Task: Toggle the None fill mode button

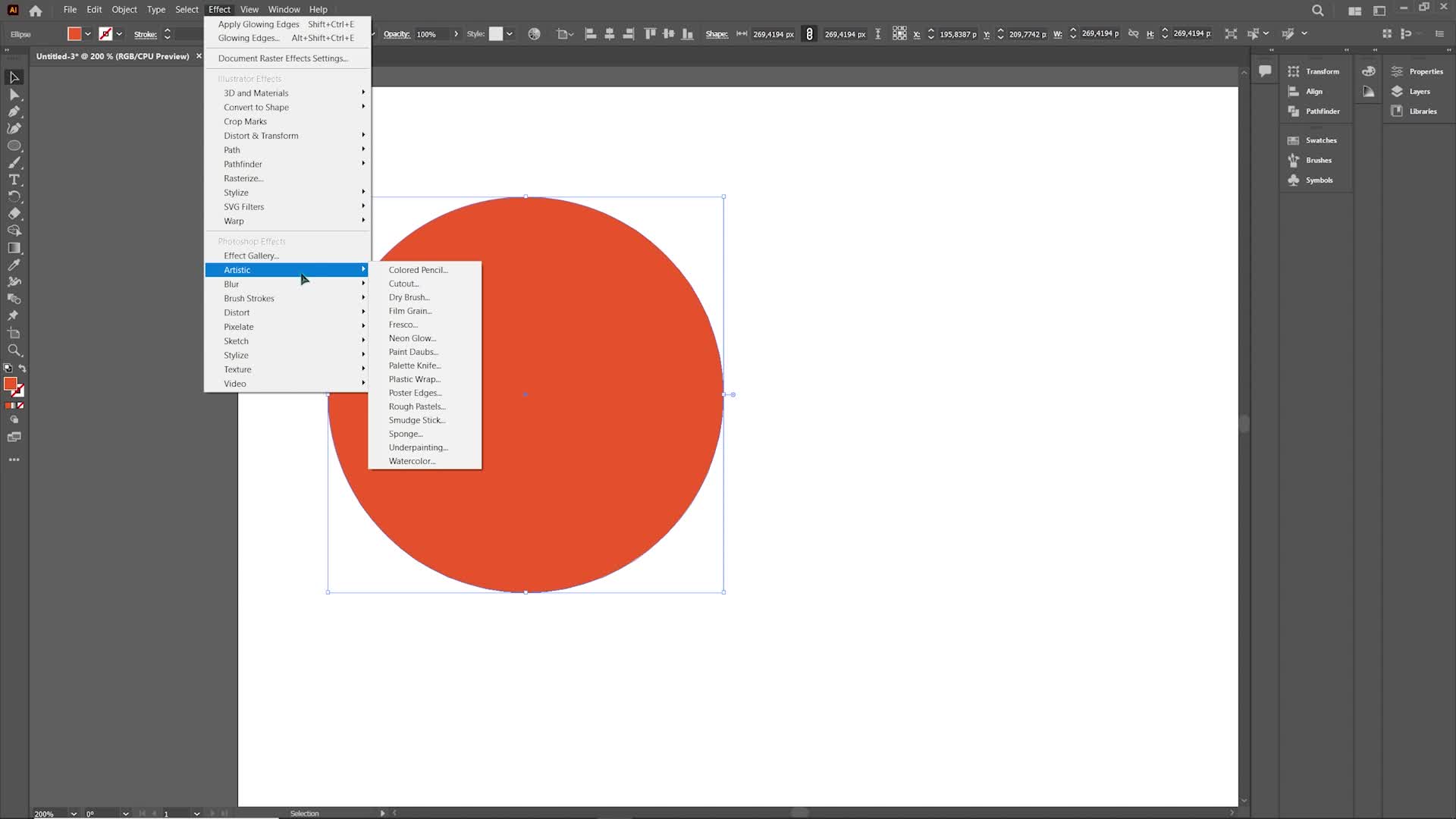Action: click(20, 406)
